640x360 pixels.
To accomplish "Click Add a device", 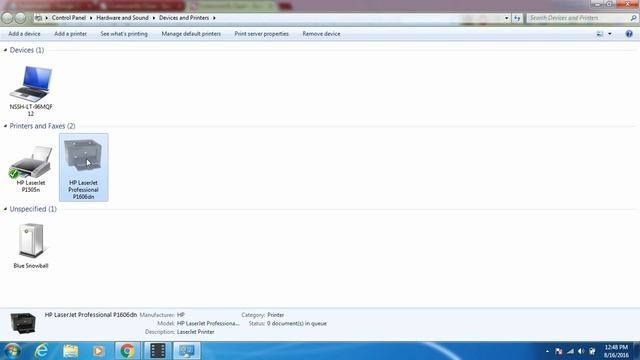I will click(24, 34).
